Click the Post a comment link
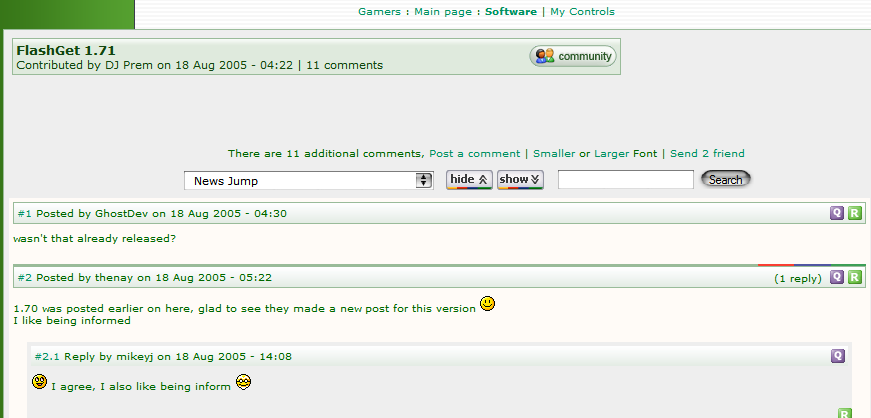871x418 pixels. pyautogui.click(x=474, y=153)
